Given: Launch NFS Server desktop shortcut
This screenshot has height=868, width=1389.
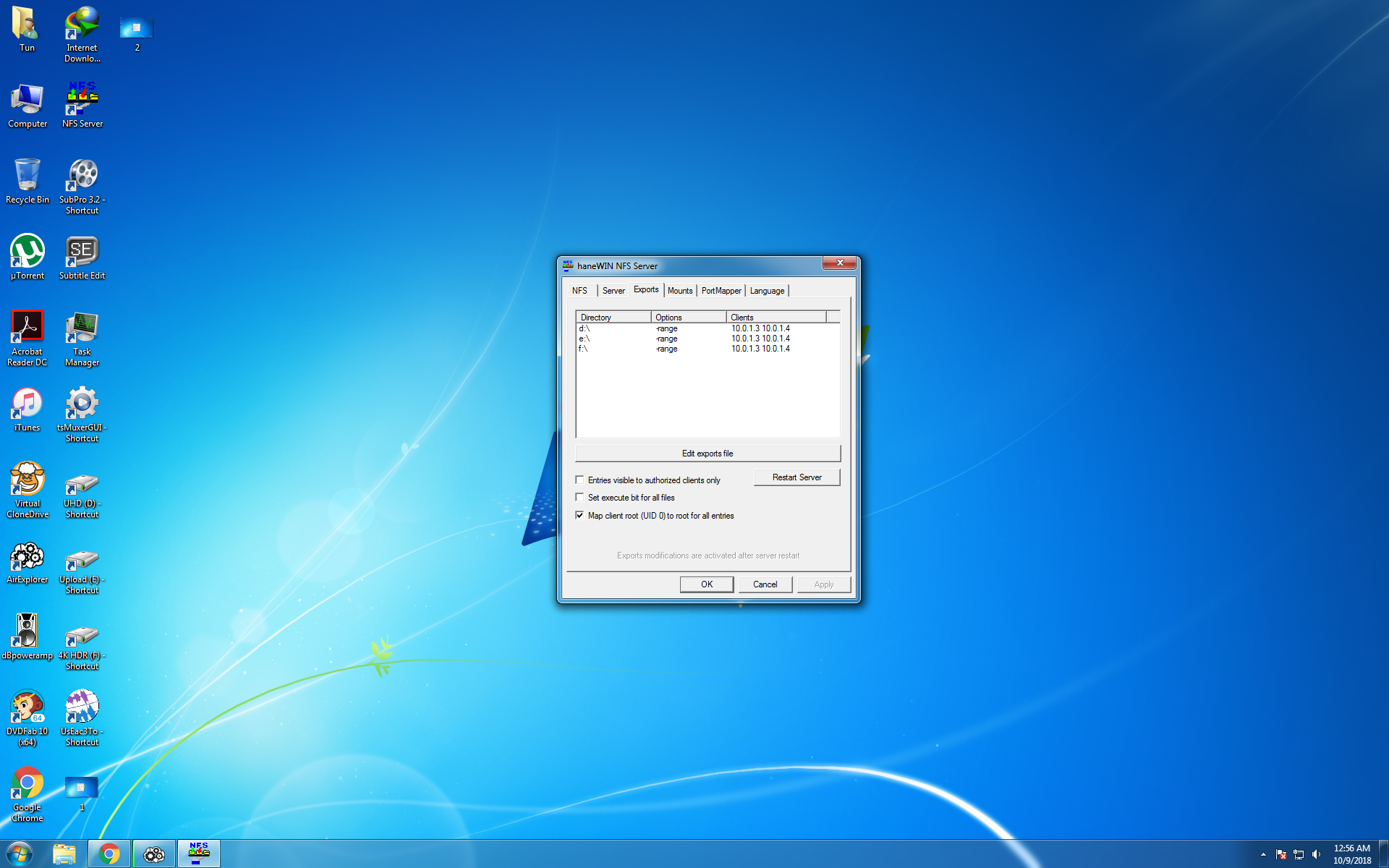Looking at the screenshot, I should 82,106.
